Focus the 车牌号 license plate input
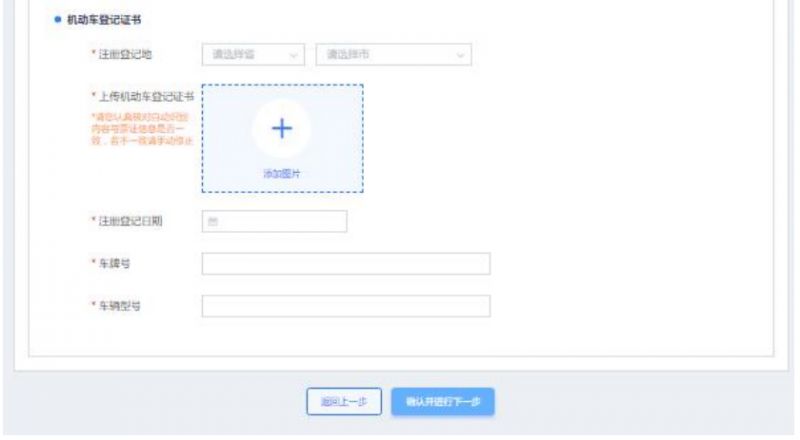800x440 pixels. pyautogui.click(x=346, y=263)
